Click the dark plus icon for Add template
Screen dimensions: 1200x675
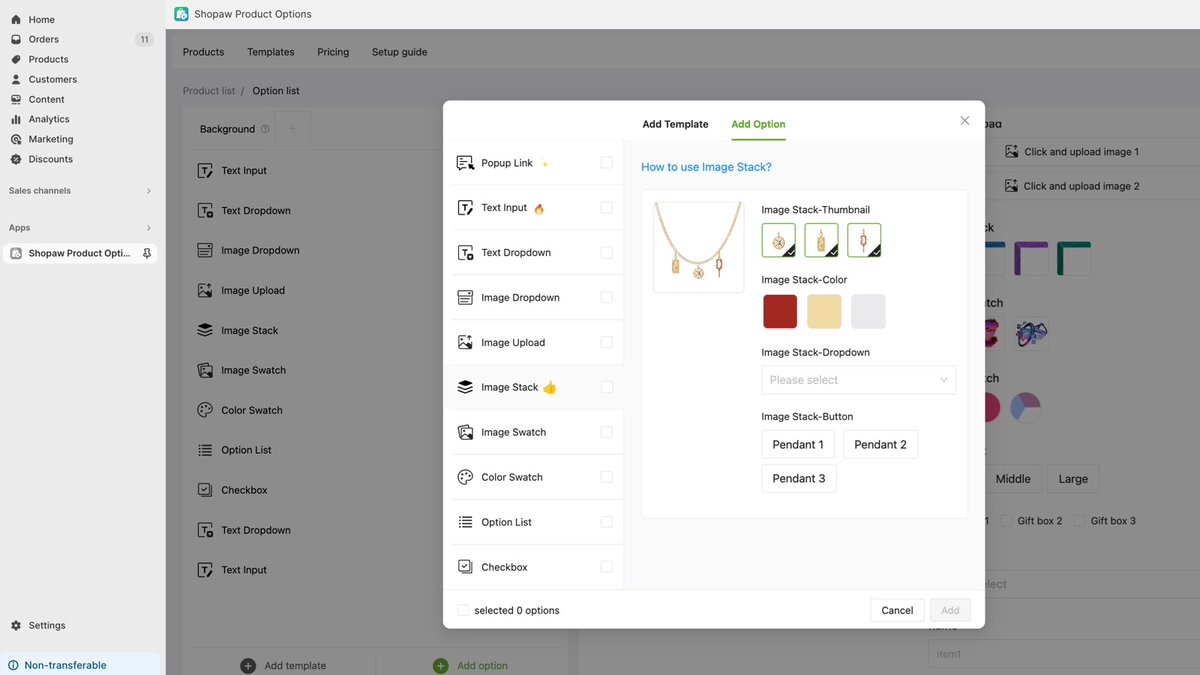point(248,665)
